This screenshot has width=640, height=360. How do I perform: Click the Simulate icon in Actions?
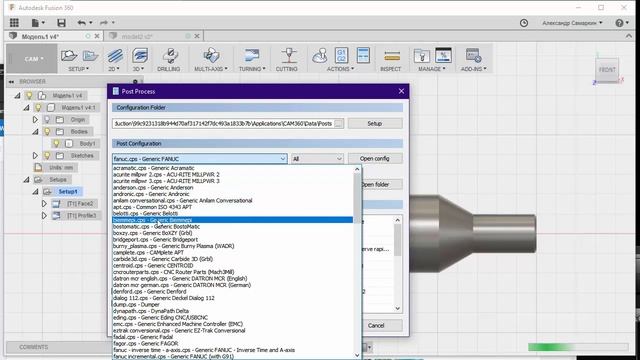(320, 56)
